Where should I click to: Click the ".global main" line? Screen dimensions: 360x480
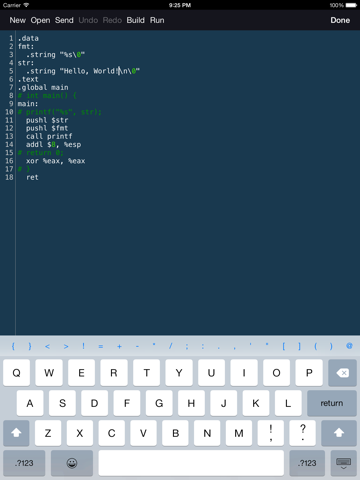(43, 87)
